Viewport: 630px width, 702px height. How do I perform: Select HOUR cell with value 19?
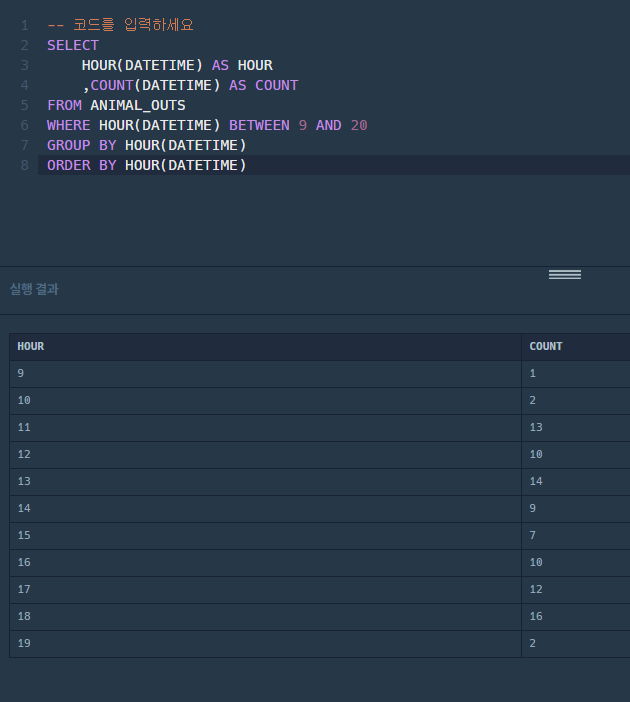click(x=265, y=644)
